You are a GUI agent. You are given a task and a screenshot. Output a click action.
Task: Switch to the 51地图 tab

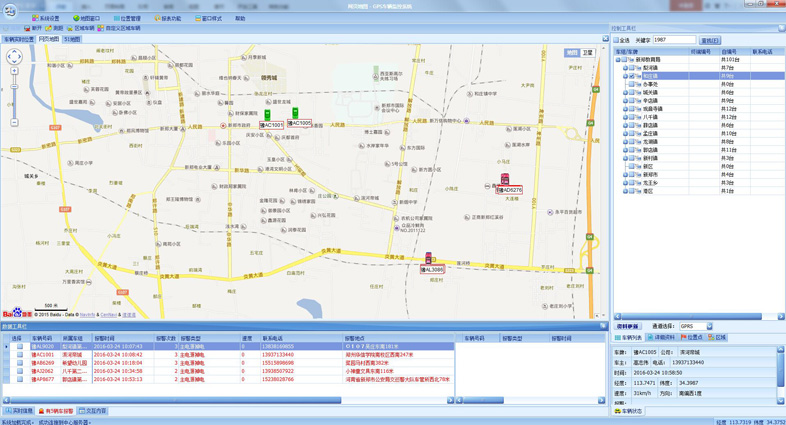[x=72, y=40]
